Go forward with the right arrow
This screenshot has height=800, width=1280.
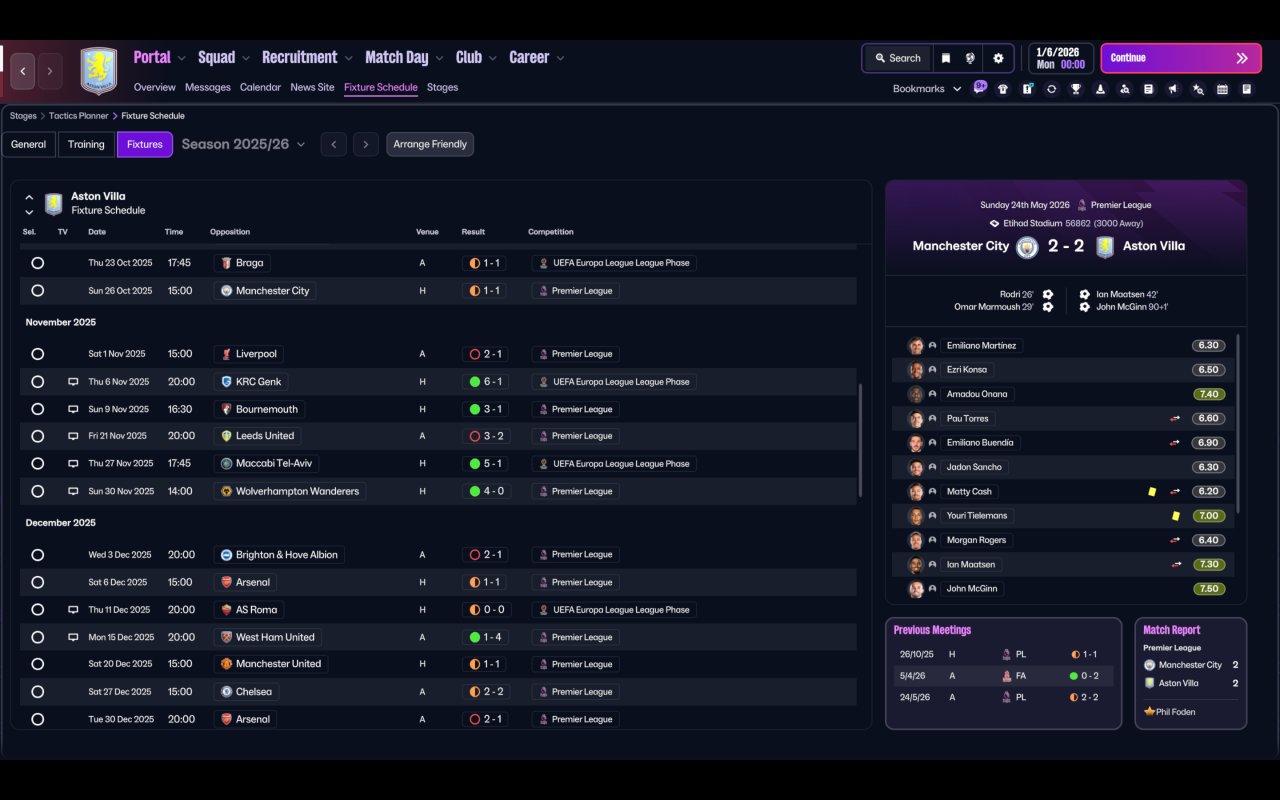tap(49, 71)
